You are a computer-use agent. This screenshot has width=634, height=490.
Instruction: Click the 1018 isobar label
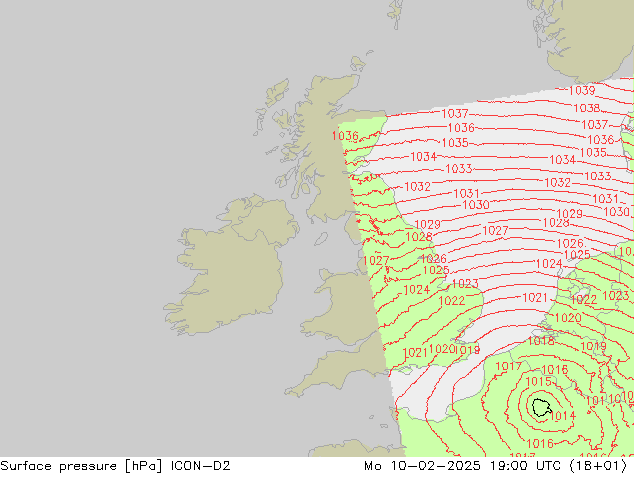point(541,341)
